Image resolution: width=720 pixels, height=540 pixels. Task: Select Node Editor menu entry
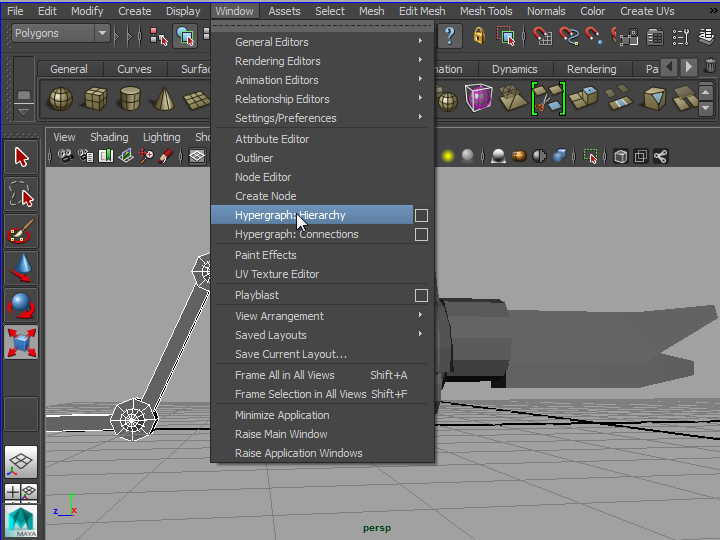coord(263,177)
